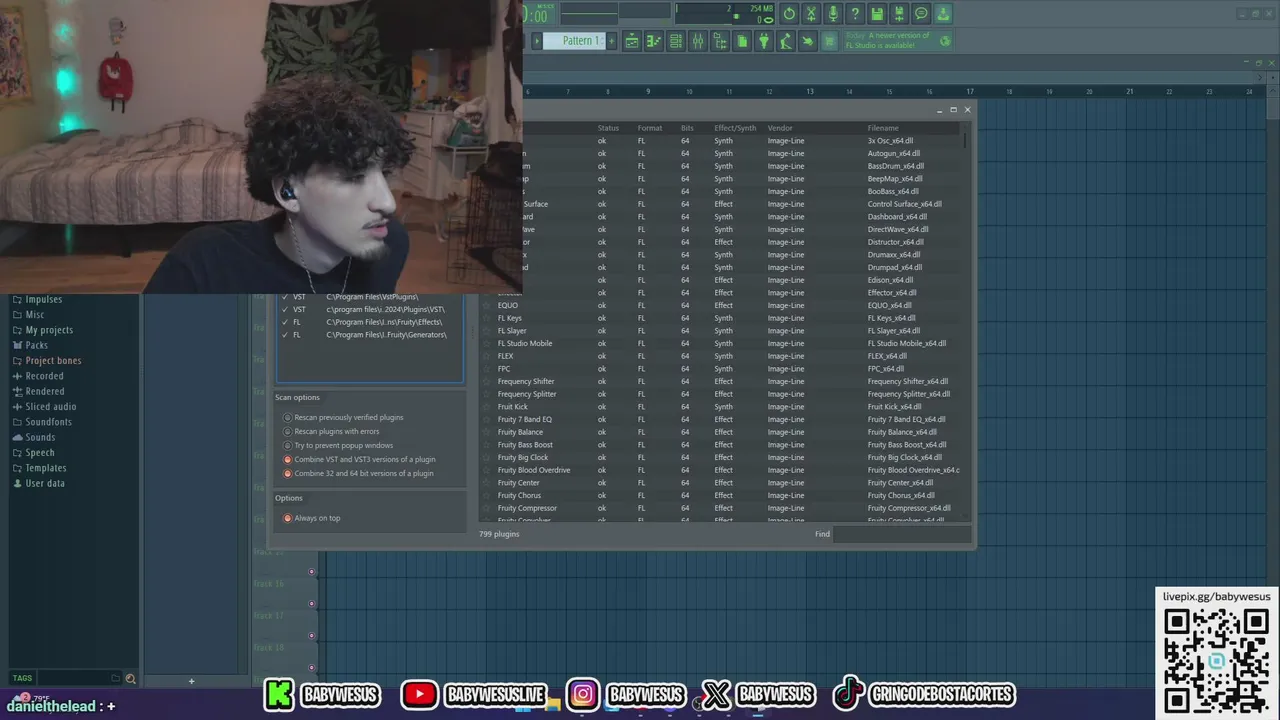
Task: Click the magnifier search icon in browser
Action: click(130, 678)
